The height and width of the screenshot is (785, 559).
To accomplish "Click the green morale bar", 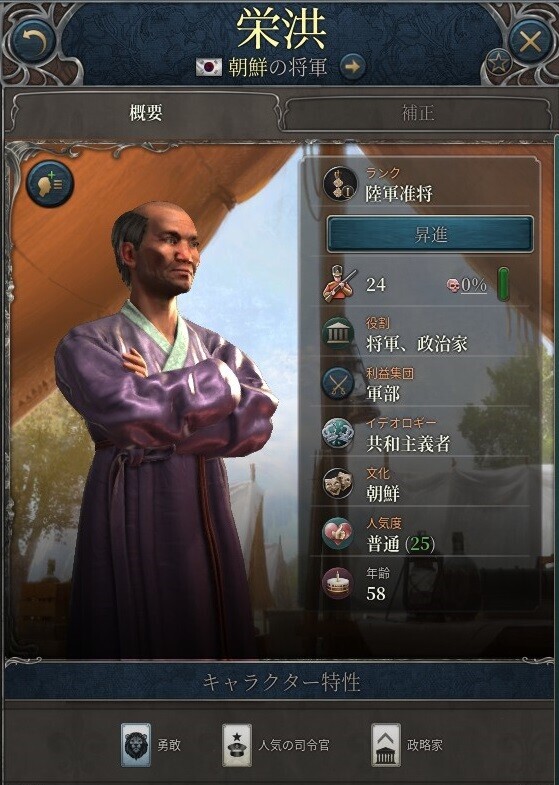I will (x=503, y=284).
